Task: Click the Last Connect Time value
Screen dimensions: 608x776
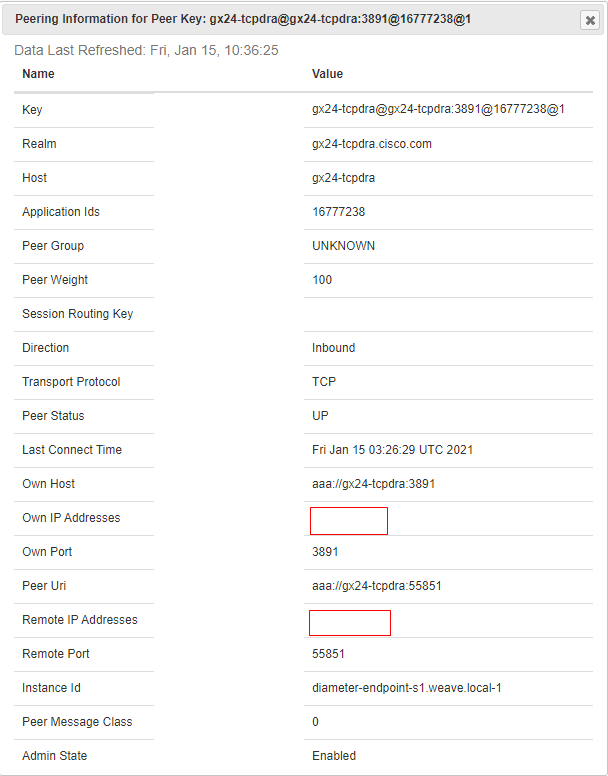Action: point(392,450)
